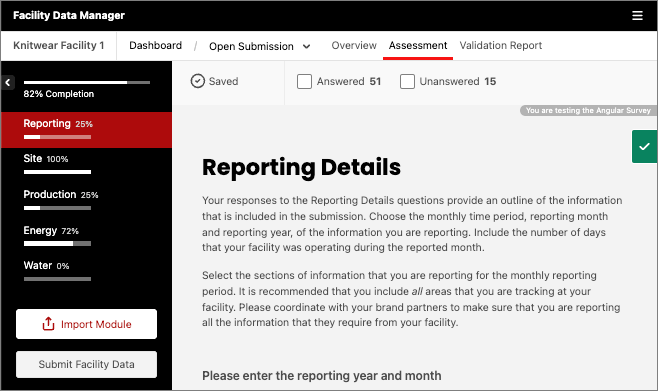Switch to the Validation Report tab
The height and width of the screenshot is (391, 658).
(501, 45)
